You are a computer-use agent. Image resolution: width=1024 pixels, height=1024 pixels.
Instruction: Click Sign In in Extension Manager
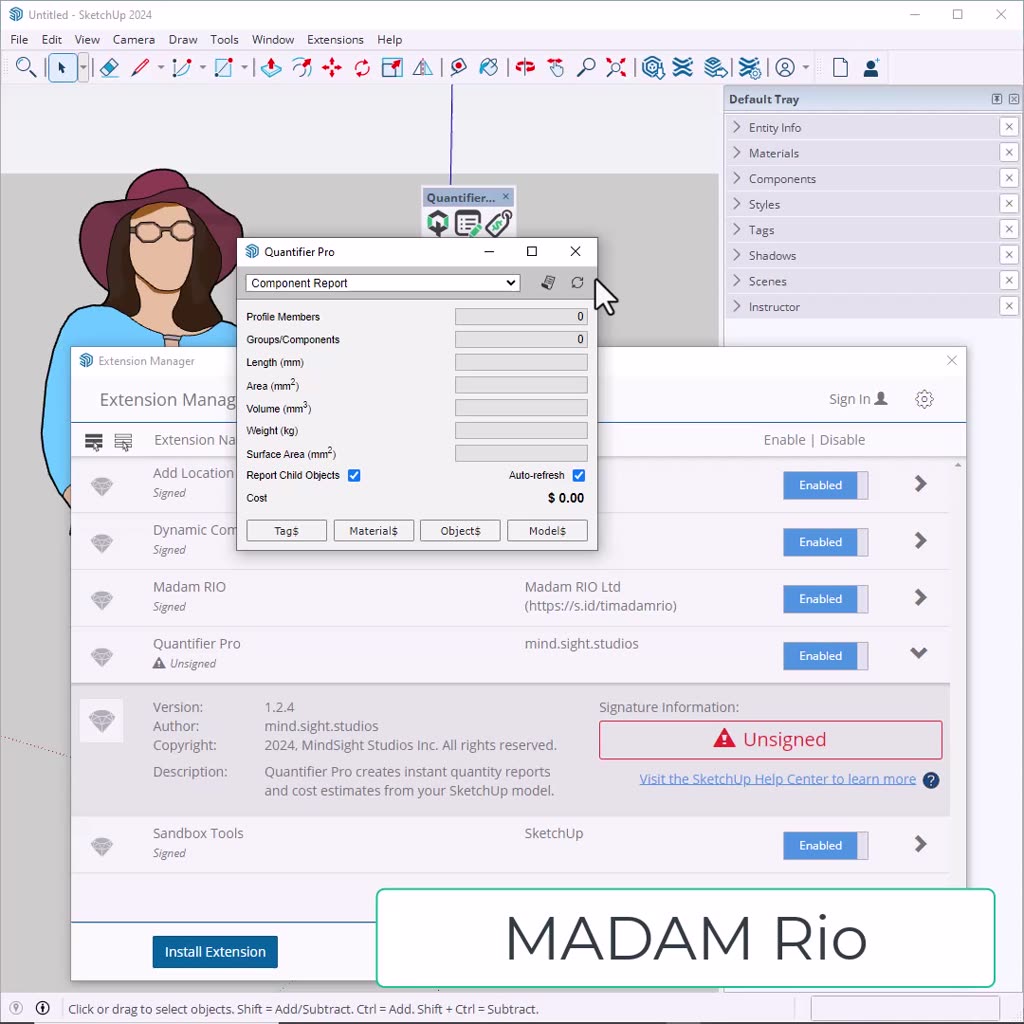858,399
